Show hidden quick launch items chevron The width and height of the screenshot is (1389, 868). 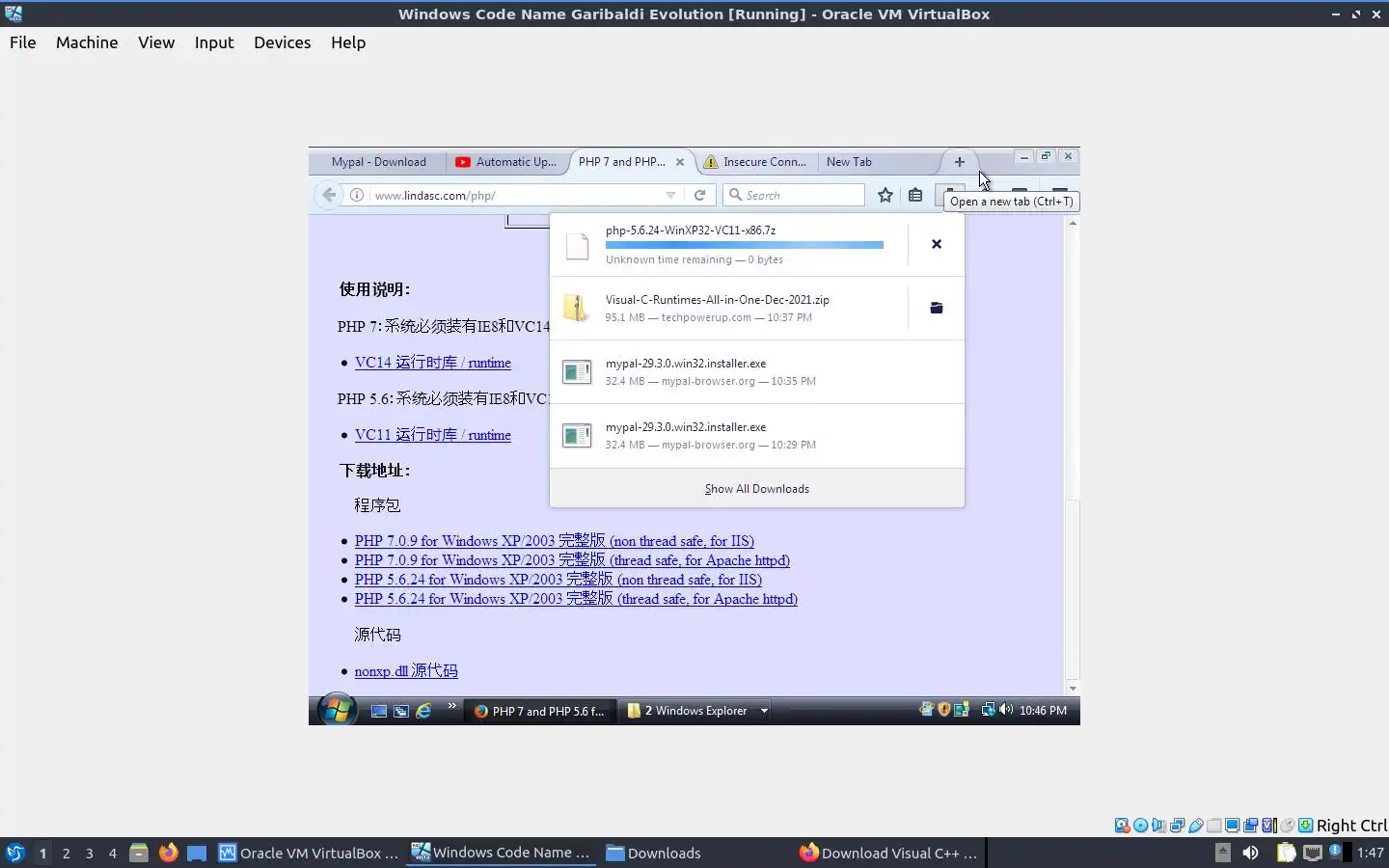click(x=451, y=707)
